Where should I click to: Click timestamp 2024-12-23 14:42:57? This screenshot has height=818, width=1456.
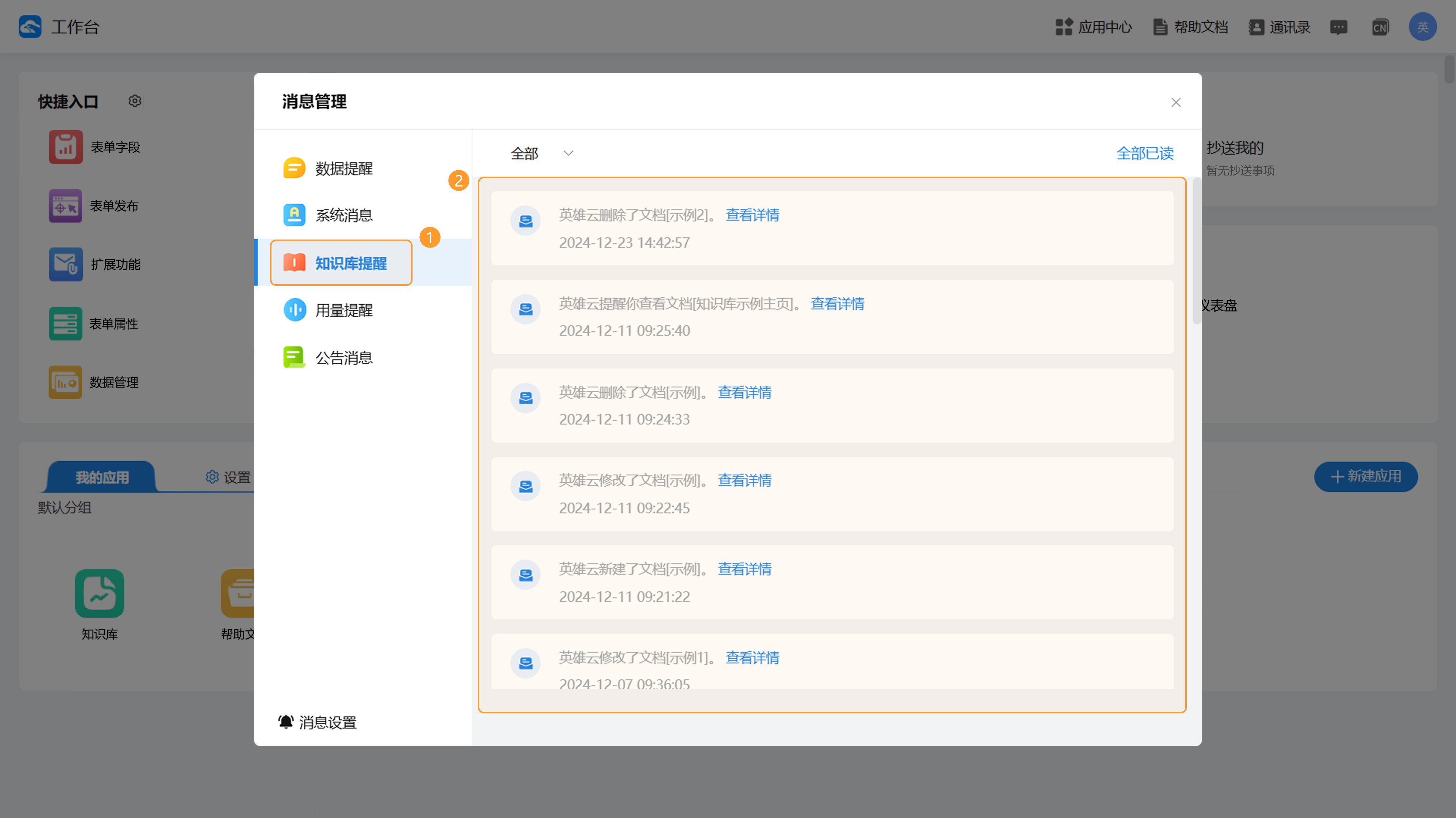(x=624, y=243)
